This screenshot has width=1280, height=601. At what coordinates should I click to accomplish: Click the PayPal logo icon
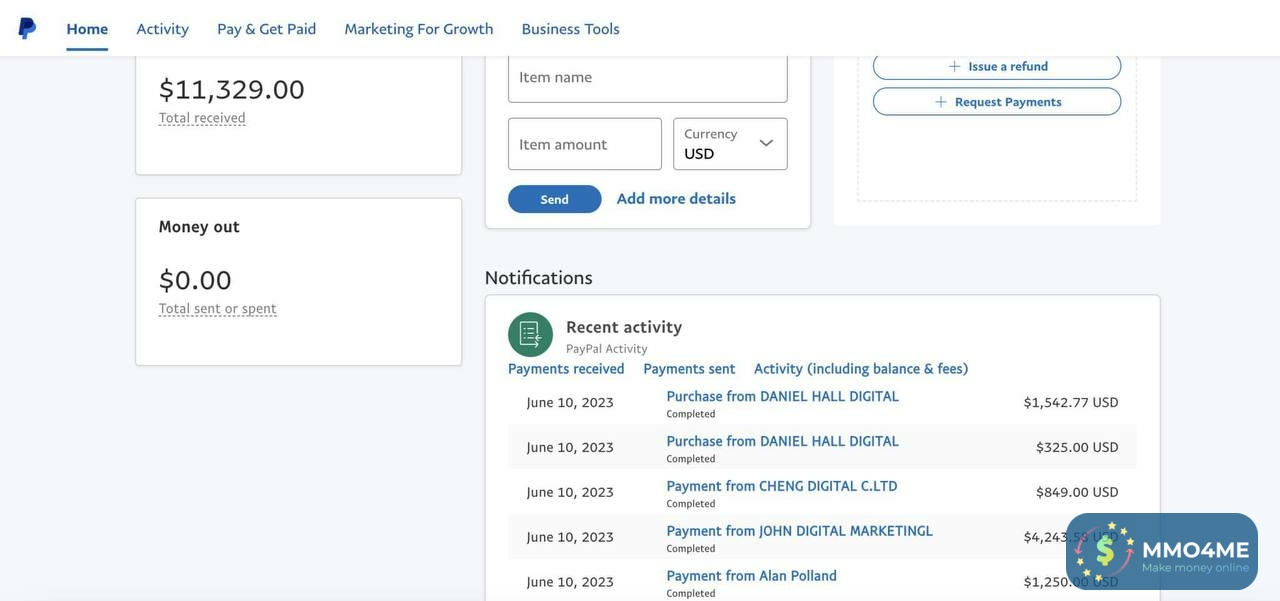tap(27, 28)
